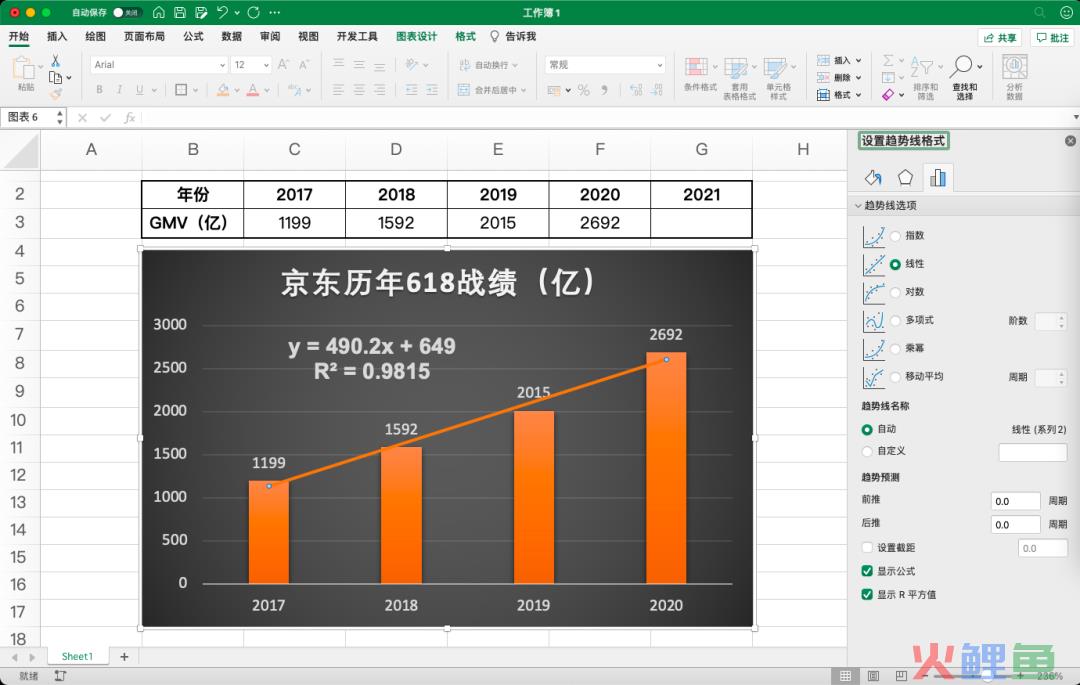1080x685 pixels.
Task: Click the smiley feedback icon
Action: coord(1066,12)
